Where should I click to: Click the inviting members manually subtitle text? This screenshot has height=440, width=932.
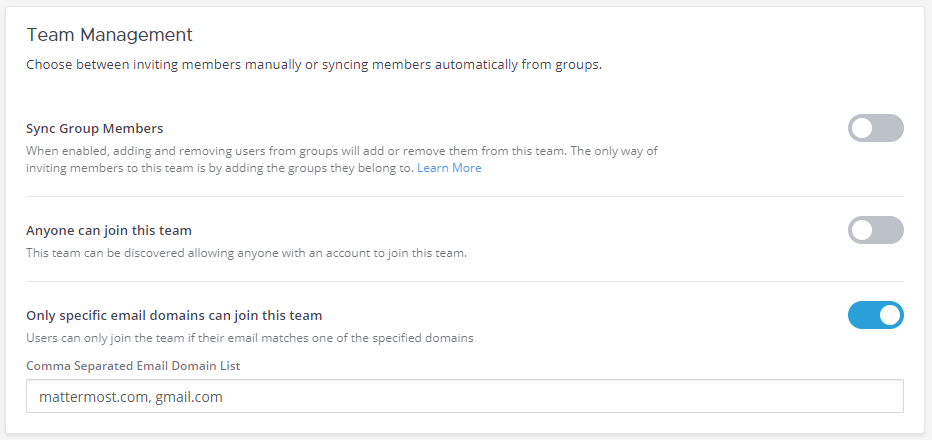pos(313,66)
